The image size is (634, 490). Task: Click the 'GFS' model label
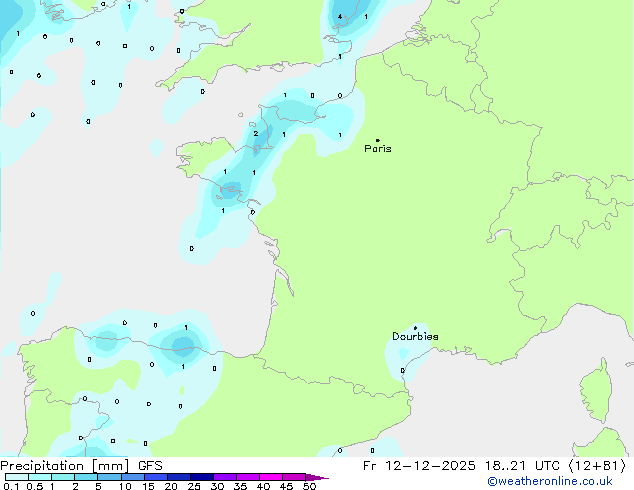click(150, 466)
